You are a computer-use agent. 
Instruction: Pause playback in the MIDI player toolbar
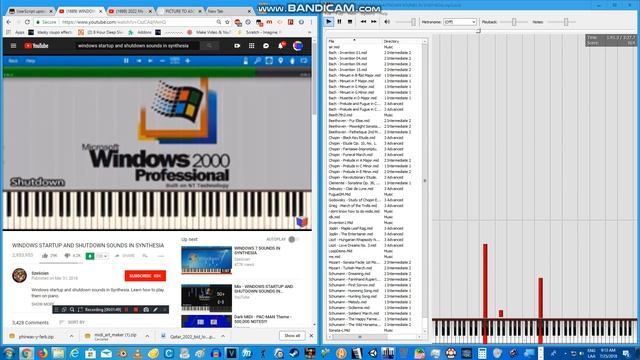(339, 22)
